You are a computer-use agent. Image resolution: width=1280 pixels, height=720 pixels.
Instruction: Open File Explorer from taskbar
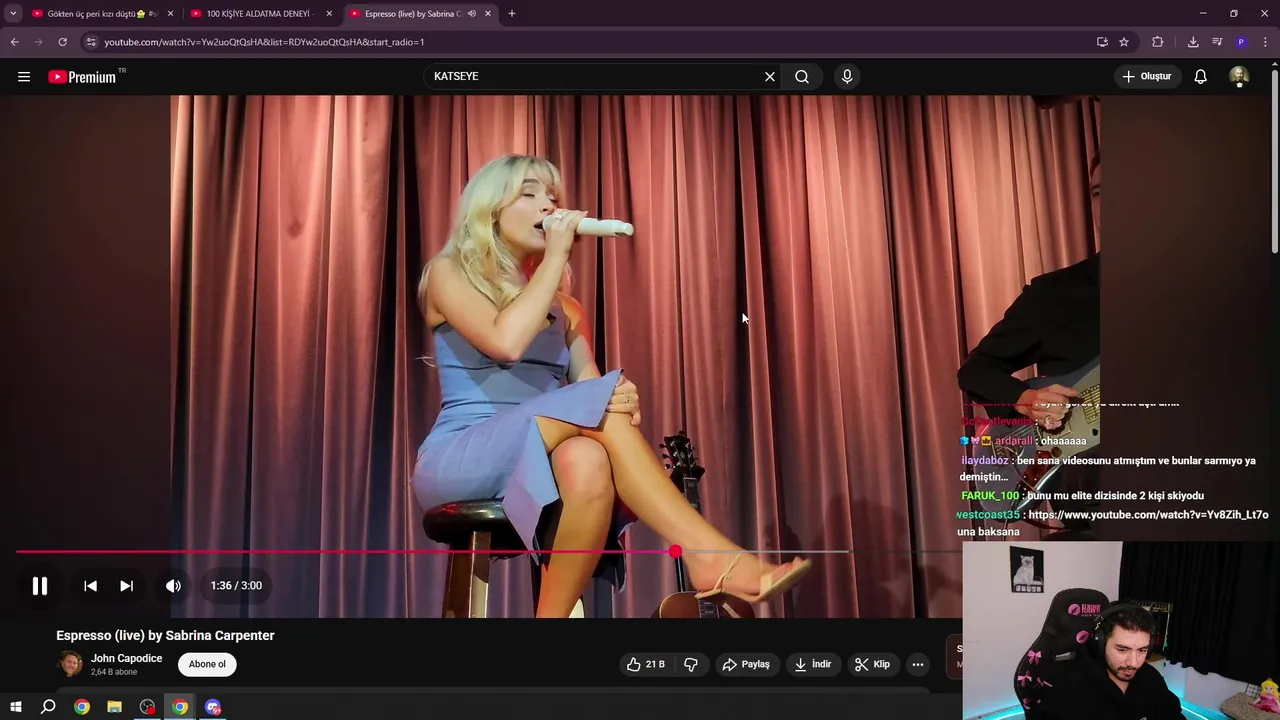[x=115, y=707]
